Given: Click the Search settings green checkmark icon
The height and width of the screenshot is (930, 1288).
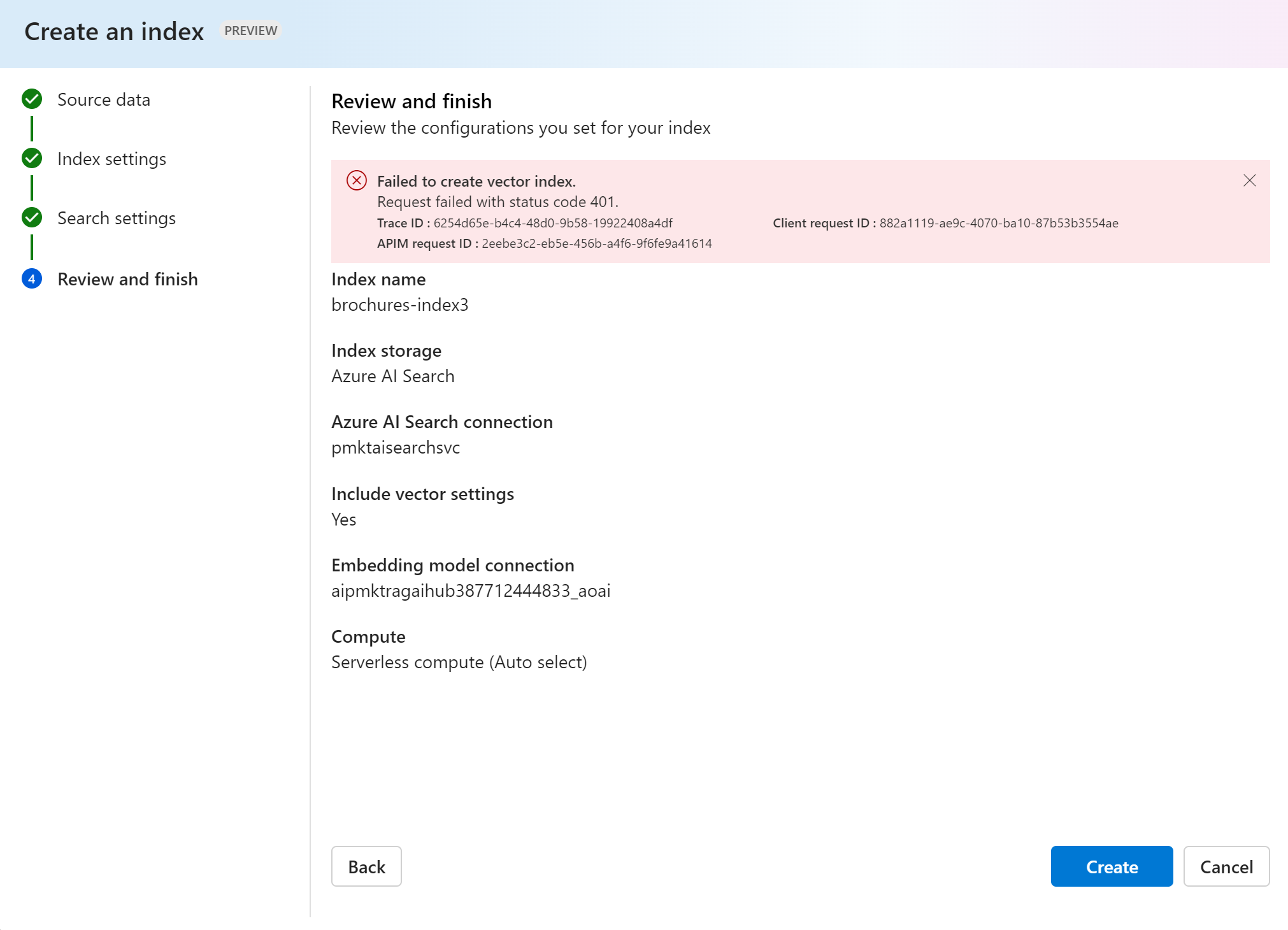Looking at the screenshot, I should [x=32, y=218].
